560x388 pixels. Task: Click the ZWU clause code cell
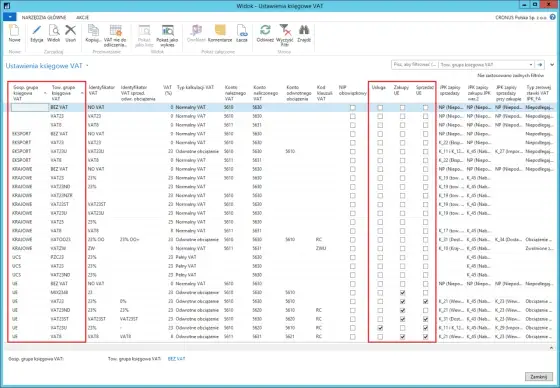pos(321,249)
